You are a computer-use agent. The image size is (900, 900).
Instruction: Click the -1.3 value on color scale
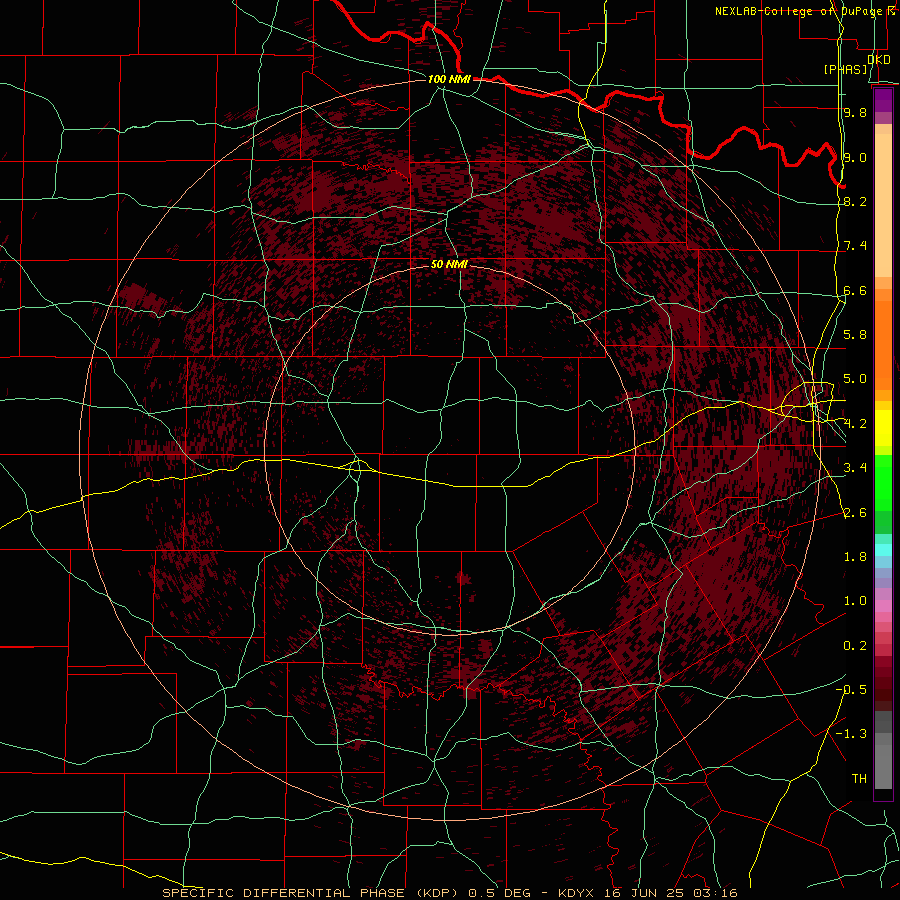(851, 734)
